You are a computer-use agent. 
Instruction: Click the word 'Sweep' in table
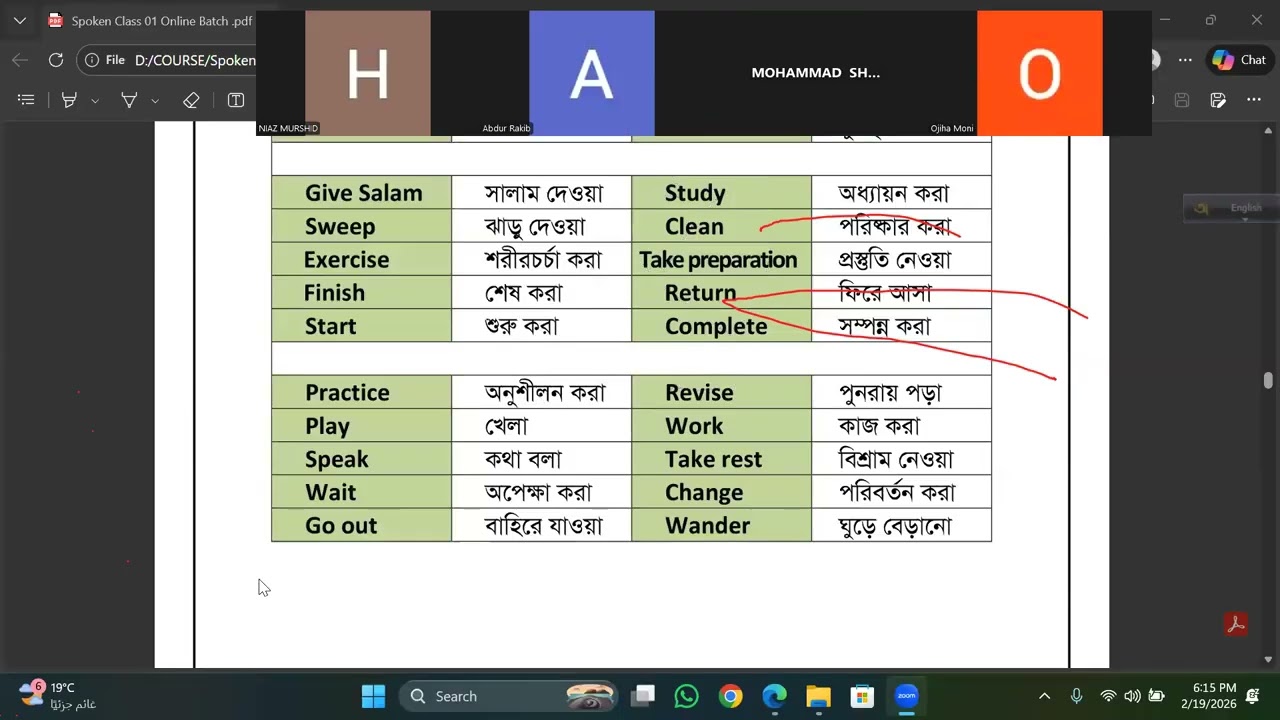pos(340,226)
